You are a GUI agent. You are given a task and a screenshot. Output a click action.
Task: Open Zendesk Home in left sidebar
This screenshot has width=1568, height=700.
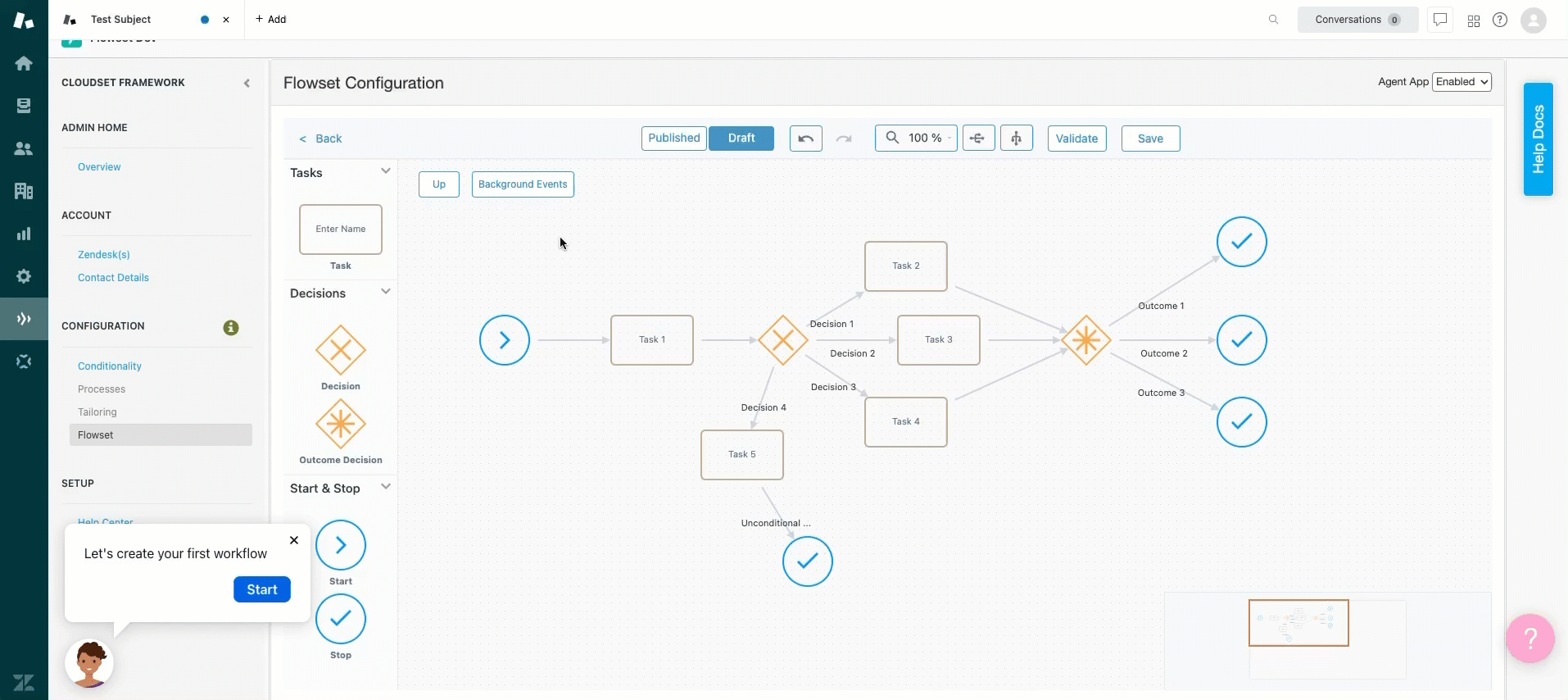click(x=24, y=63)
